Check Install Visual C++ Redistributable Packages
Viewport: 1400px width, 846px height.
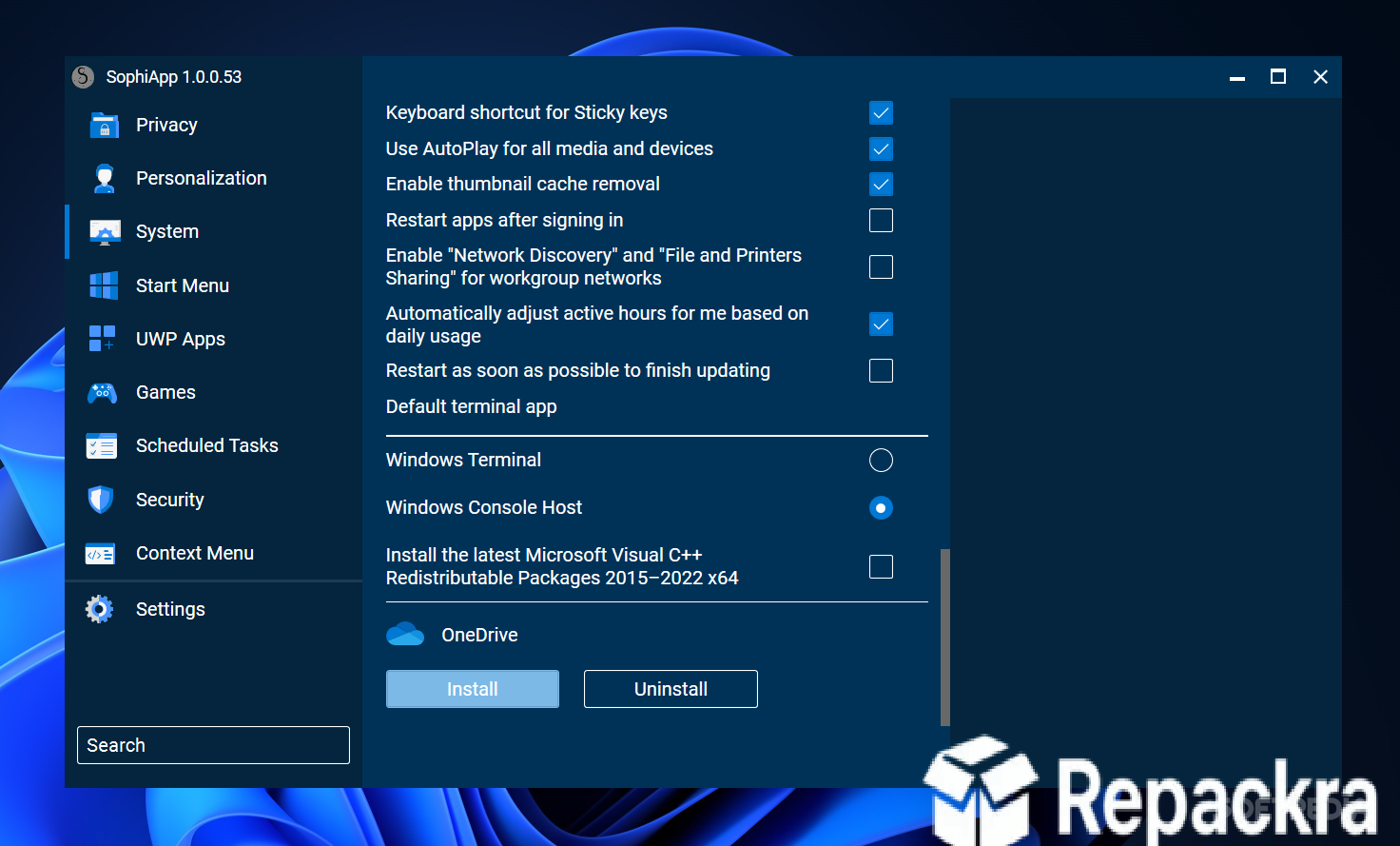coord(882,567)
